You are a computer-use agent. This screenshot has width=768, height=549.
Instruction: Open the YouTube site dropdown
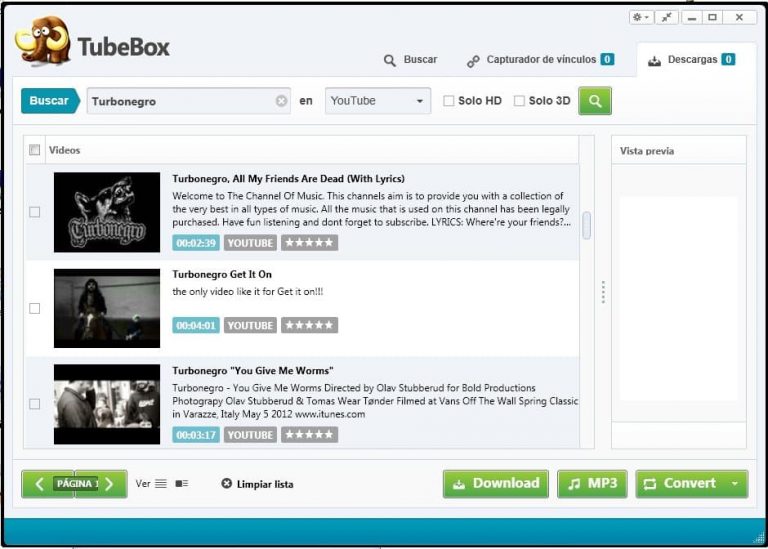coord(378,101)
